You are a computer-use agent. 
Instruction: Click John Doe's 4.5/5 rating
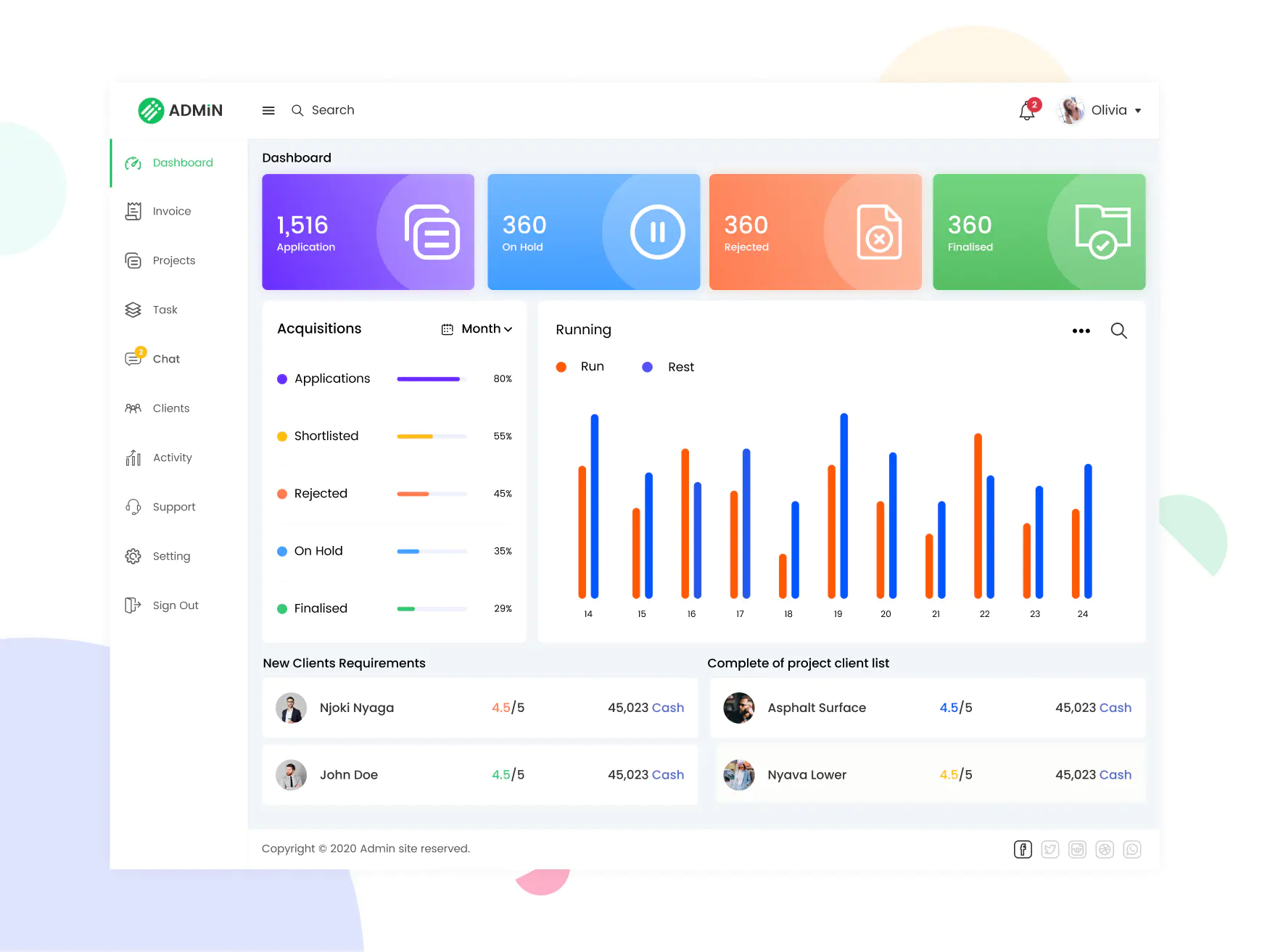508,775
